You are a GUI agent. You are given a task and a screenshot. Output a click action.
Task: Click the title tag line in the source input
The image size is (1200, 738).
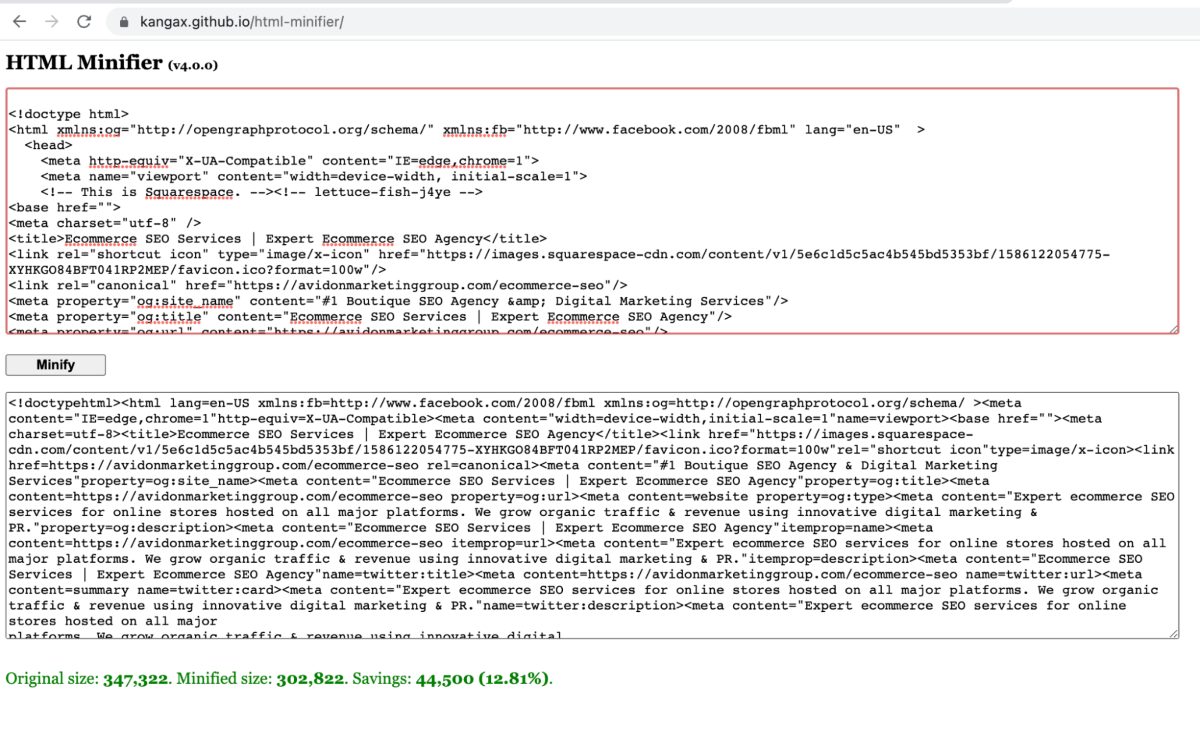278,239
